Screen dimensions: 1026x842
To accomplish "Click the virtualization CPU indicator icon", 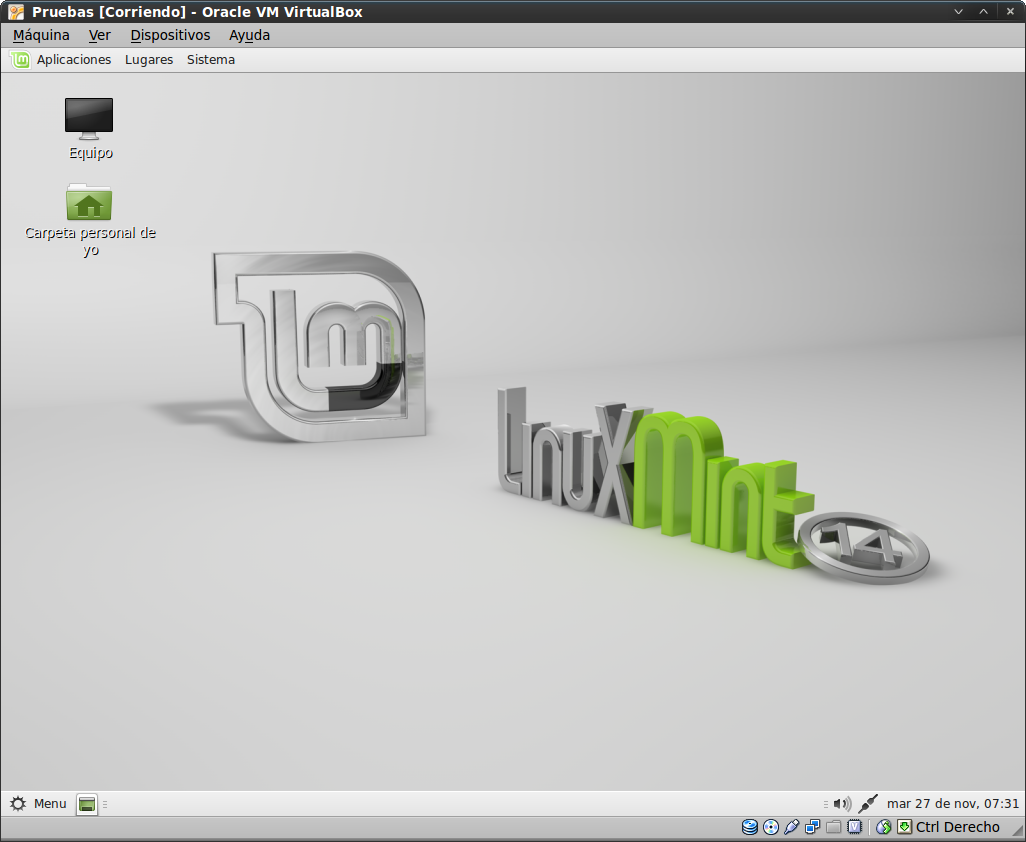I will coord(854,827).
